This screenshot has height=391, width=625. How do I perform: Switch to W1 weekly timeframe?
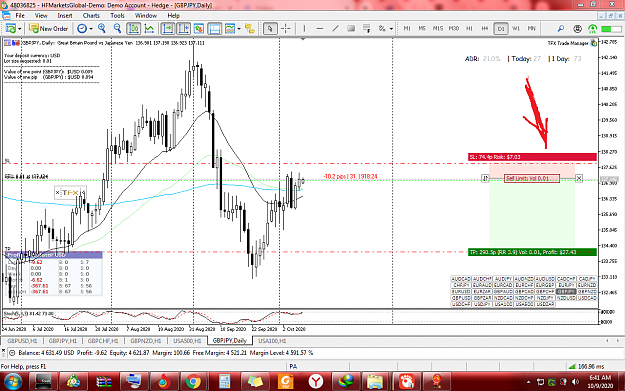pos(516,29)
